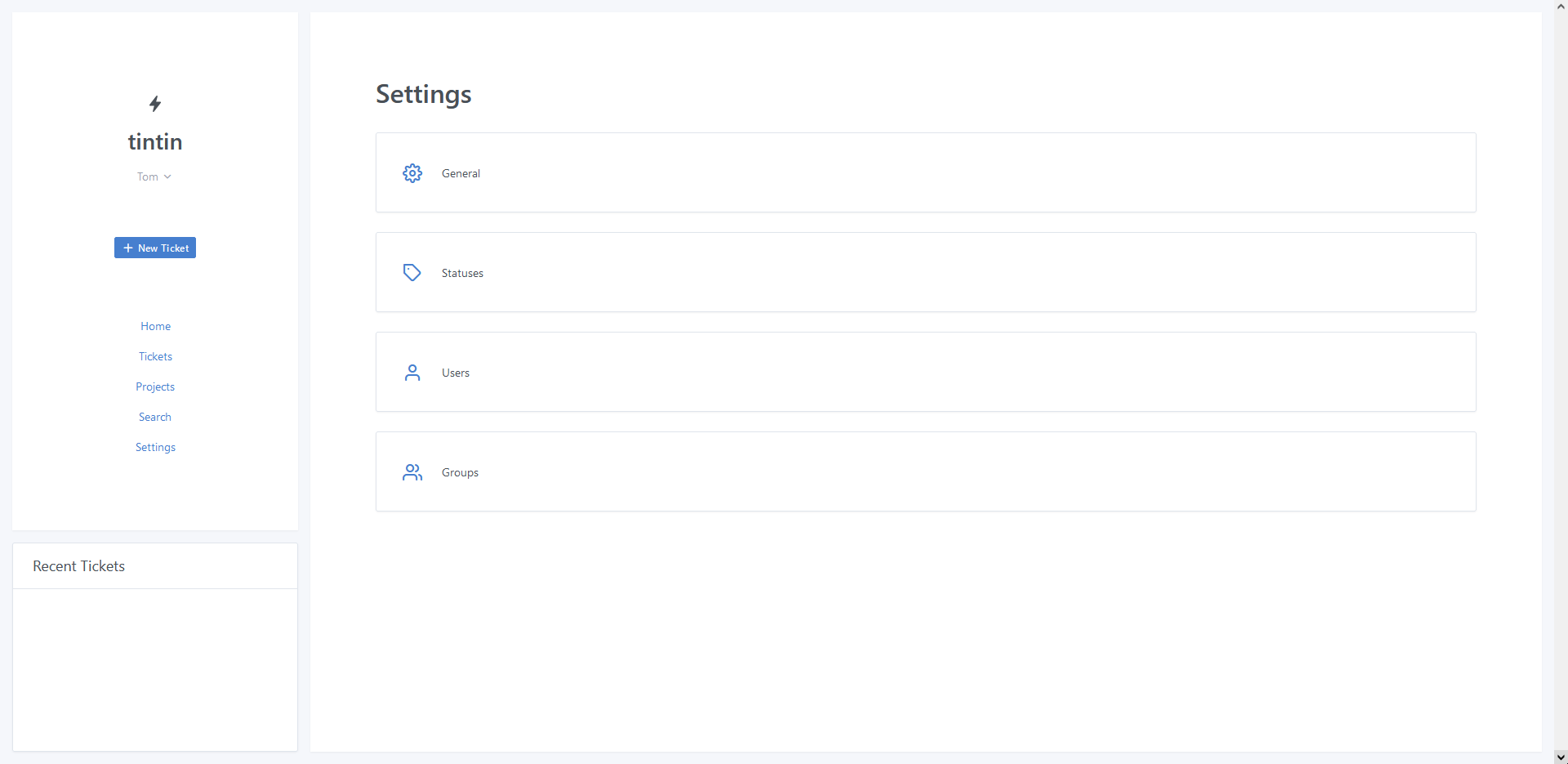Open the Groups settings label
This screenshot has width=1568, height=764.
(x=460, y=472)
